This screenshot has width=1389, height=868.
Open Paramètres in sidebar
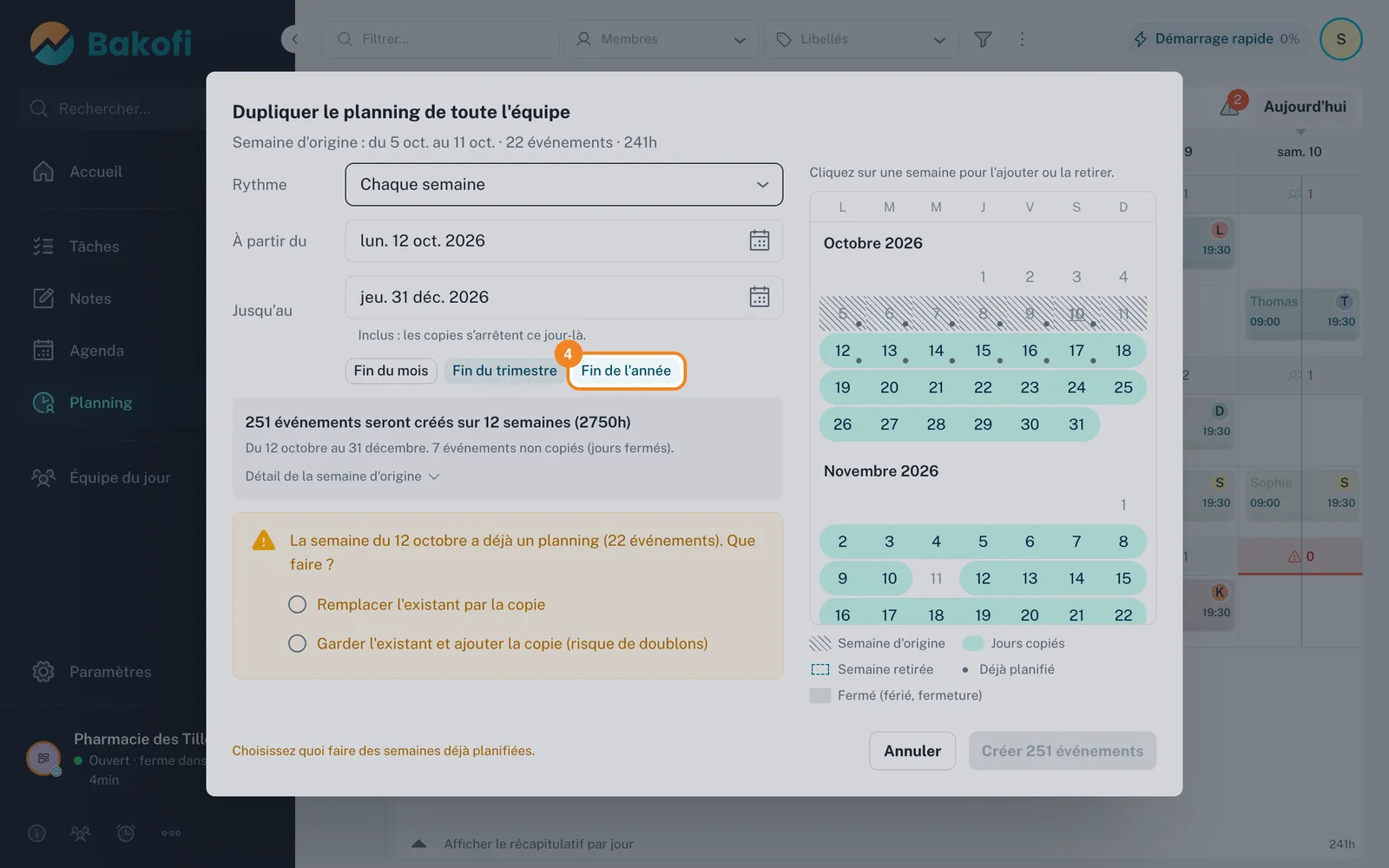click(x=109, y=672)
